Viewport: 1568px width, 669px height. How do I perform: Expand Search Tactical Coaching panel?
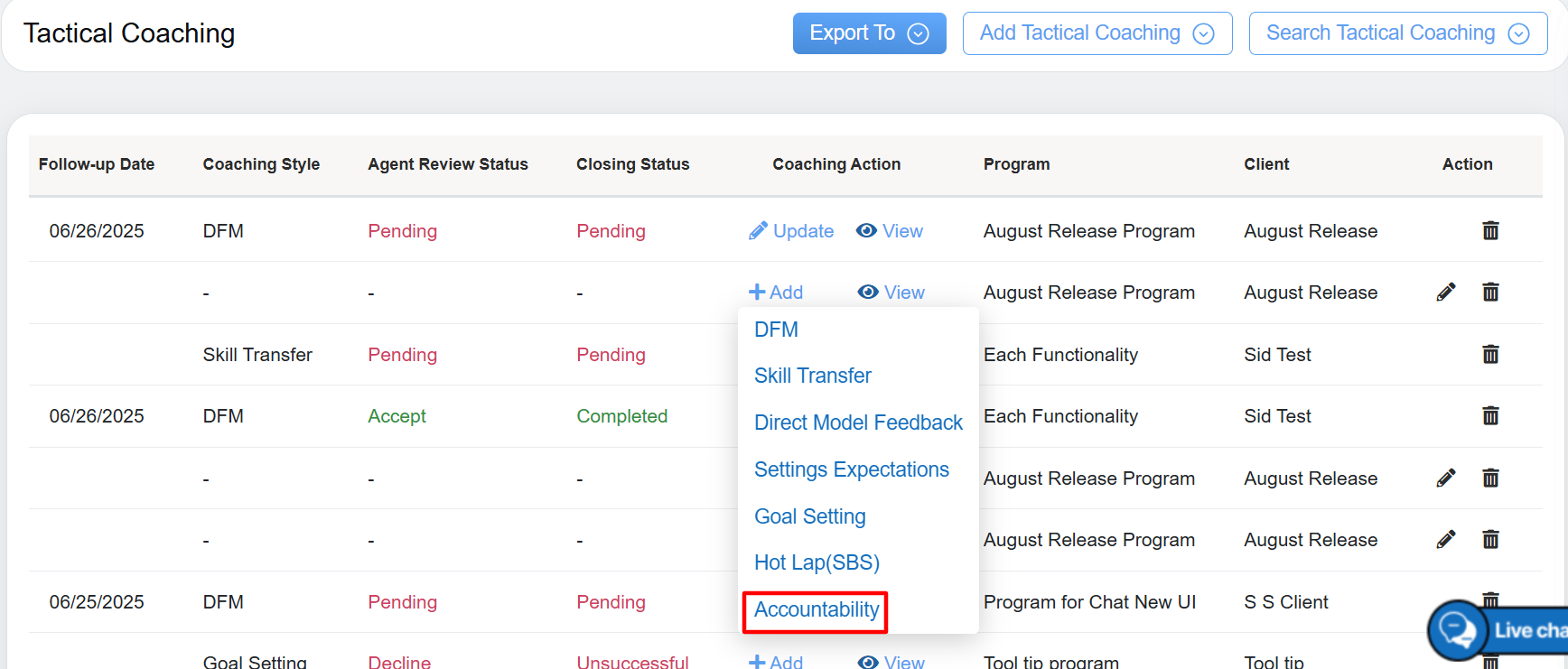[1397, 33]
